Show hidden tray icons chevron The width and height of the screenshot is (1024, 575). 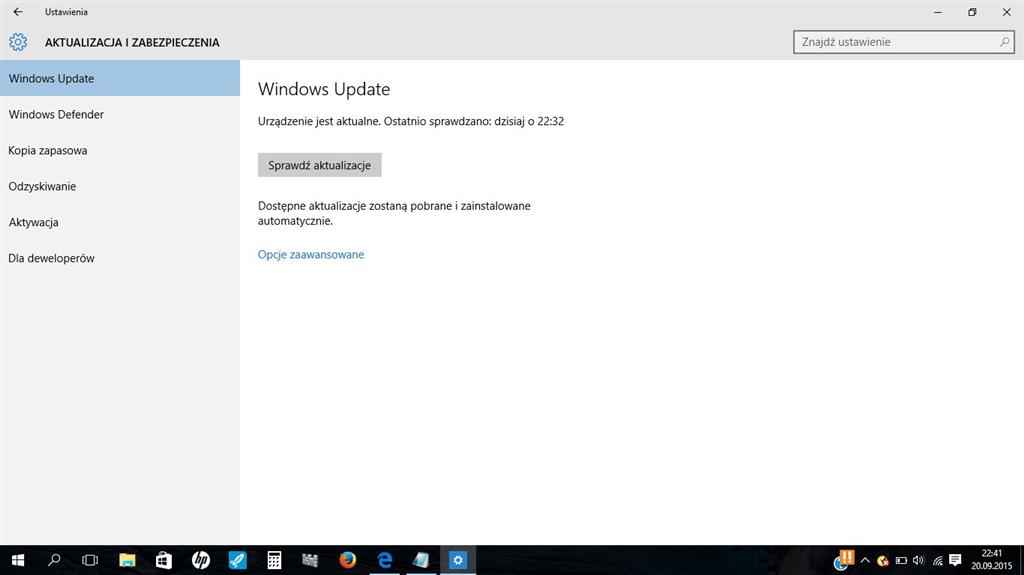865,561
